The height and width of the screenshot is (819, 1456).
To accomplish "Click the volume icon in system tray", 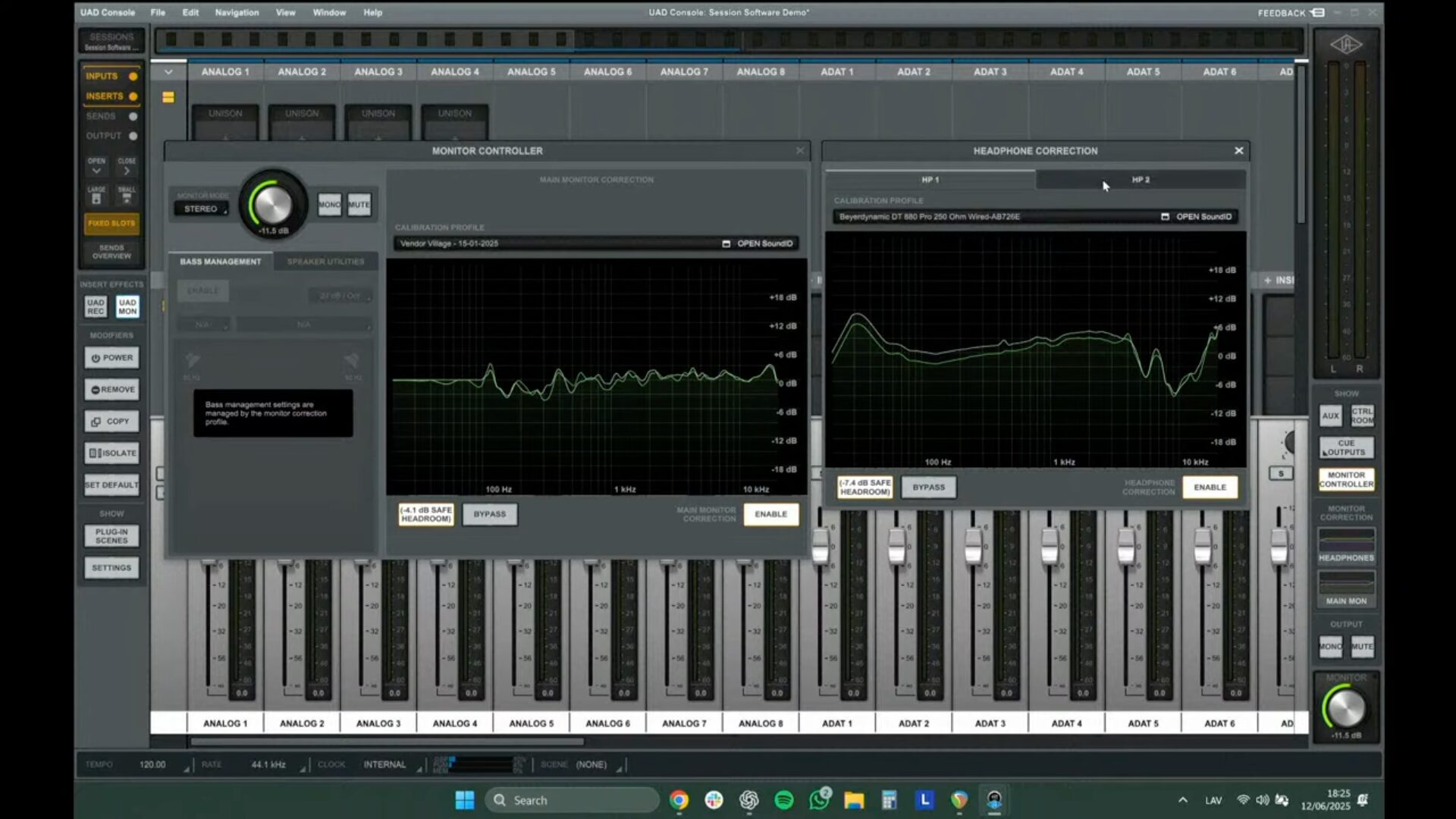I will tap(1262, 800).
